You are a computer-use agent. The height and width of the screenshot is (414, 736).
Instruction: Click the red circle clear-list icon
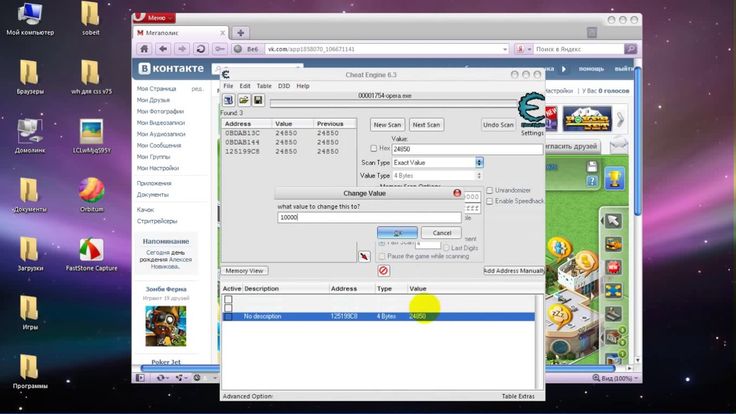point(383,270)
